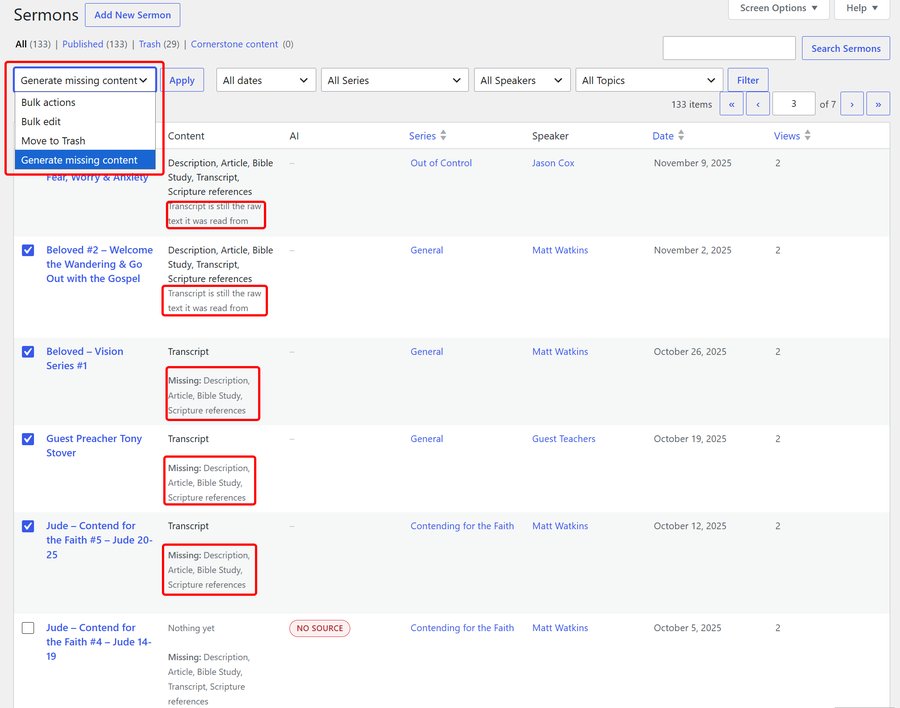Viewport: 900px width, 708px height.
Task: Click the current page number field
Action: tap(794, 104)
